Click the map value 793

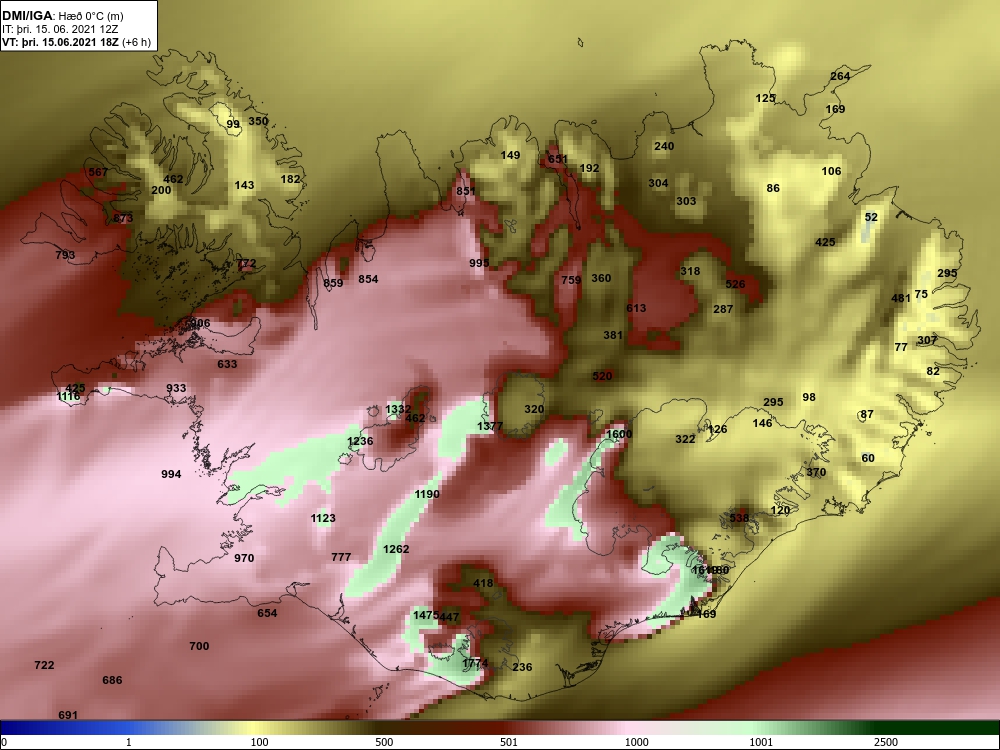(65, 255)
